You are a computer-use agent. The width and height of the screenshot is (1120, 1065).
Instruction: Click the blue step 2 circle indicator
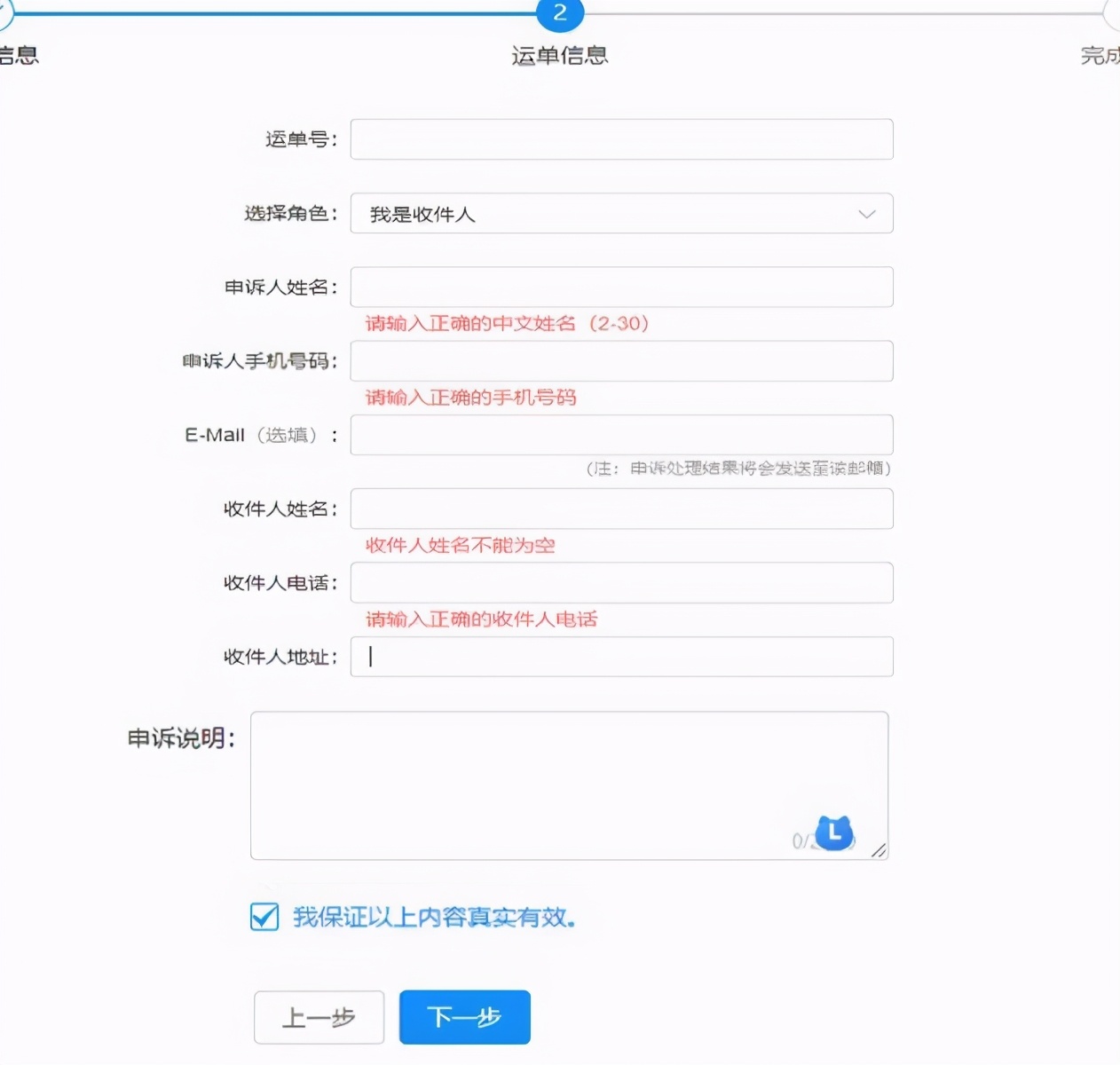[559, 14]
